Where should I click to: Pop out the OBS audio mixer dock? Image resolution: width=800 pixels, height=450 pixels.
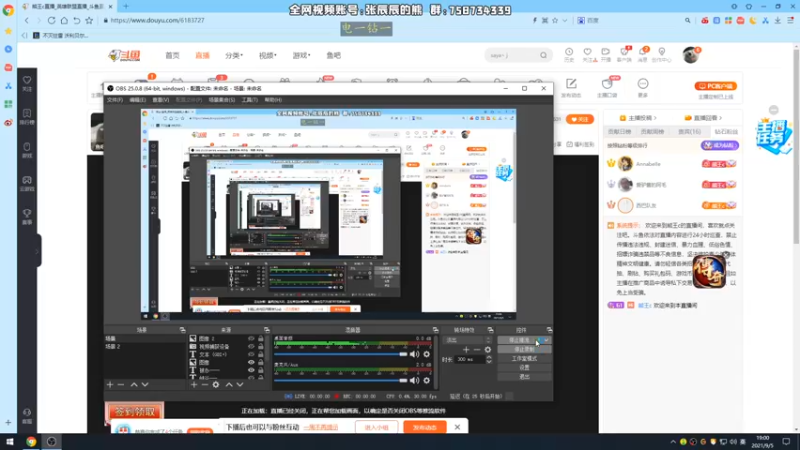click(x=435, y=330)
